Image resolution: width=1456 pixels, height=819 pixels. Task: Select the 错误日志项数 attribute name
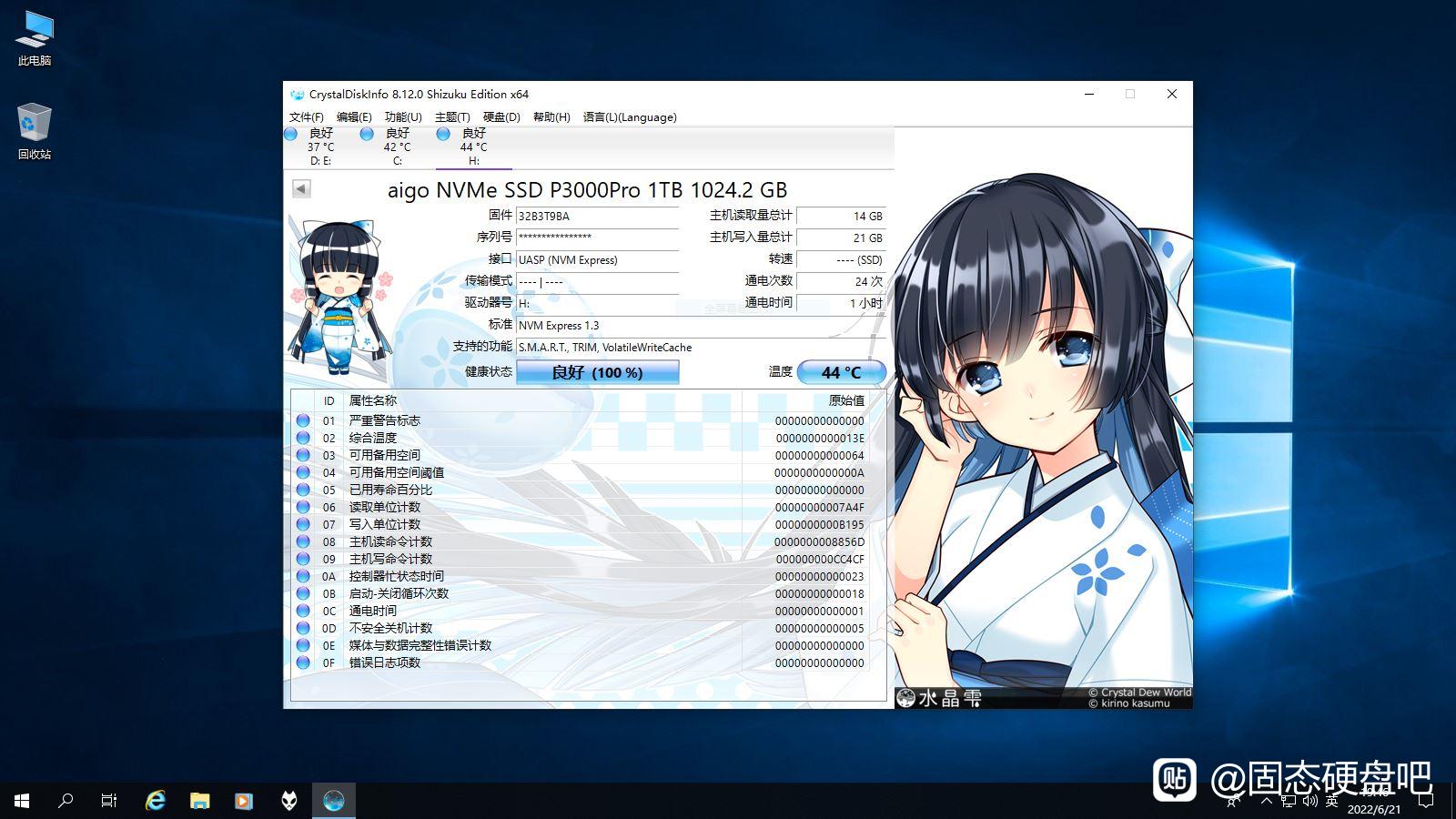pyautogui.click(x=385, y=662)
